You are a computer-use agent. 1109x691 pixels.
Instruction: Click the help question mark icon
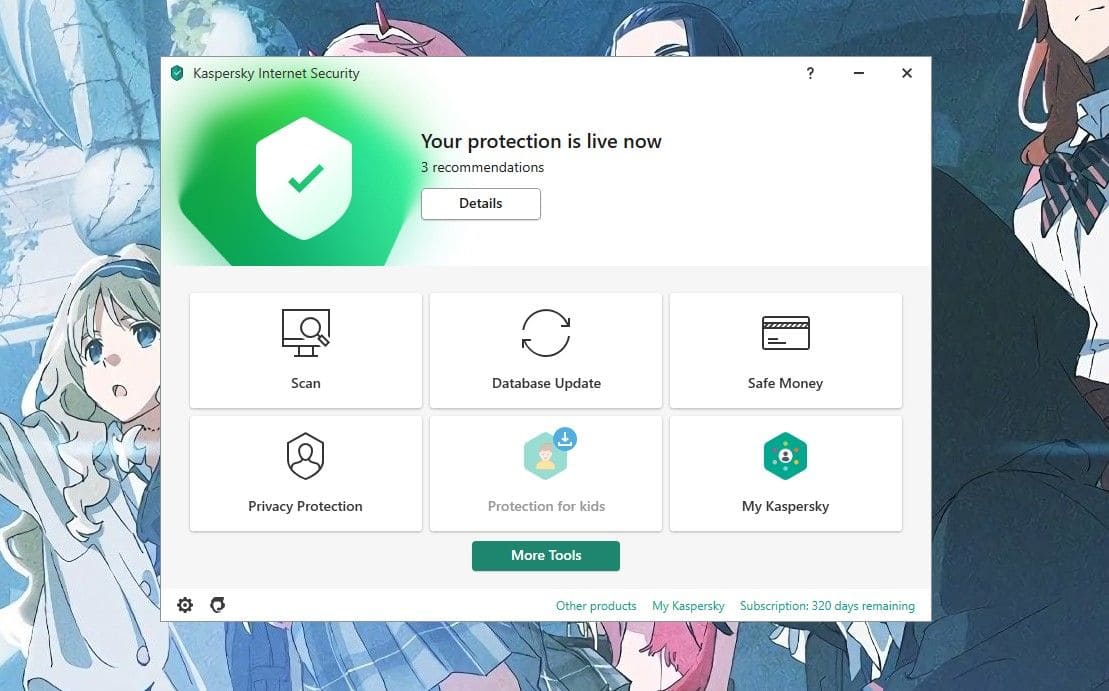tap(810, 73)
